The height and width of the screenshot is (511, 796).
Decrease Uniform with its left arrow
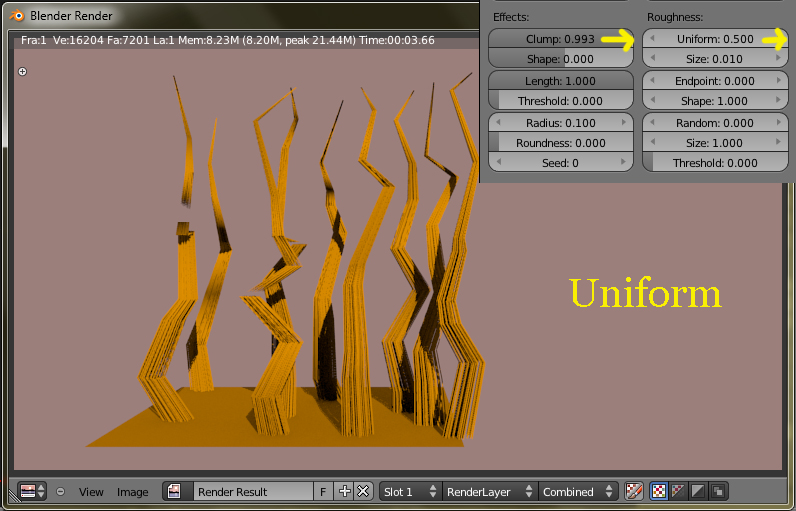click(x=652, y=39)
